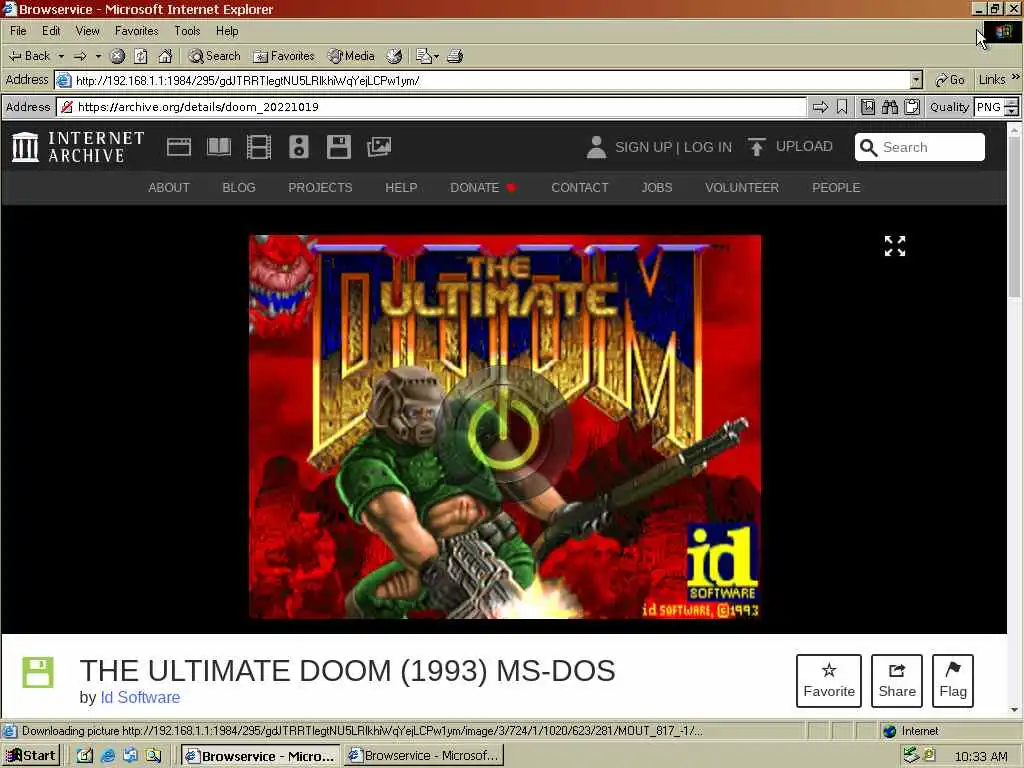Click the IE Home button
Image resolution: width=1024 pixels, height=768 pixels.
[165, 56]
